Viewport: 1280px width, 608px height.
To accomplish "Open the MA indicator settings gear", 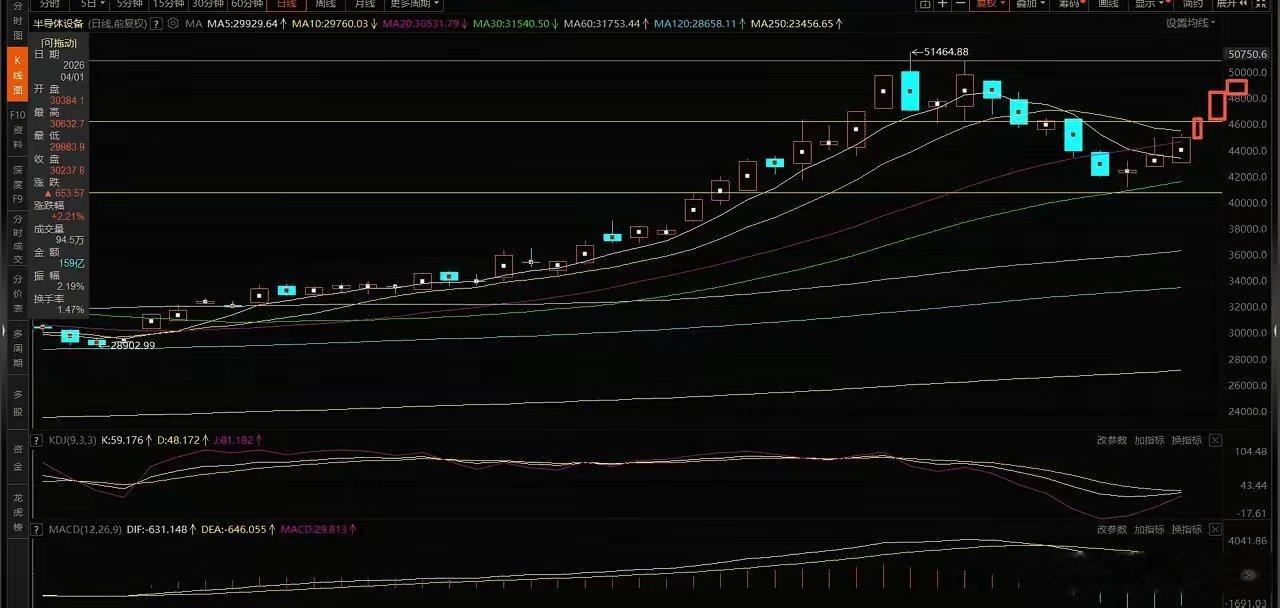I will tap(174, 23).
